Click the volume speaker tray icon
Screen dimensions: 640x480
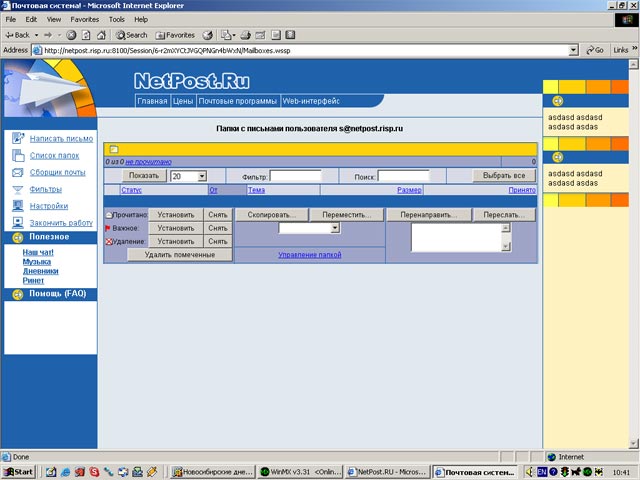(530, 472)
